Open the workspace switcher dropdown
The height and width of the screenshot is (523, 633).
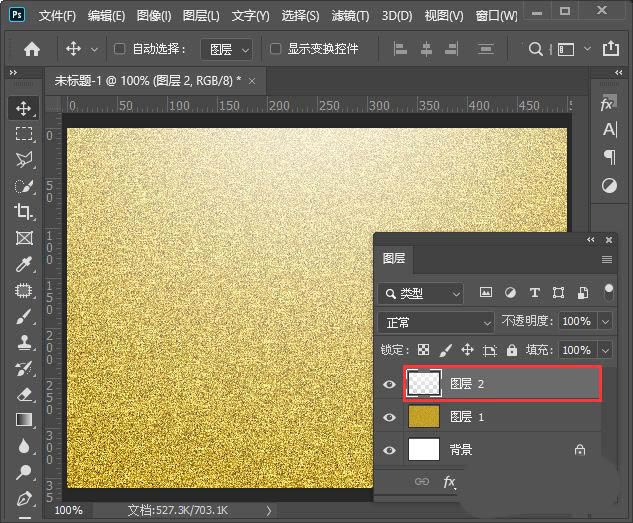coord(587,49)
